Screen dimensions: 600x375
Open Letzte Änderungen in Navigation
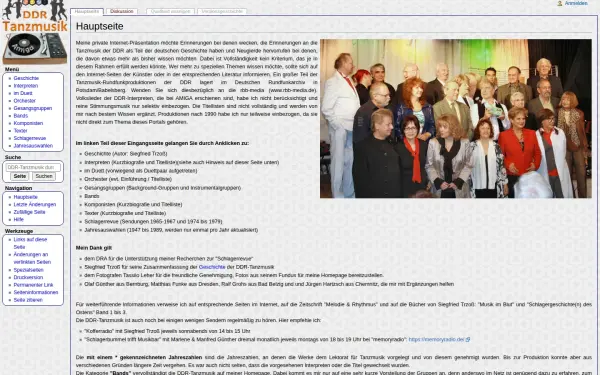coord(35,205)
